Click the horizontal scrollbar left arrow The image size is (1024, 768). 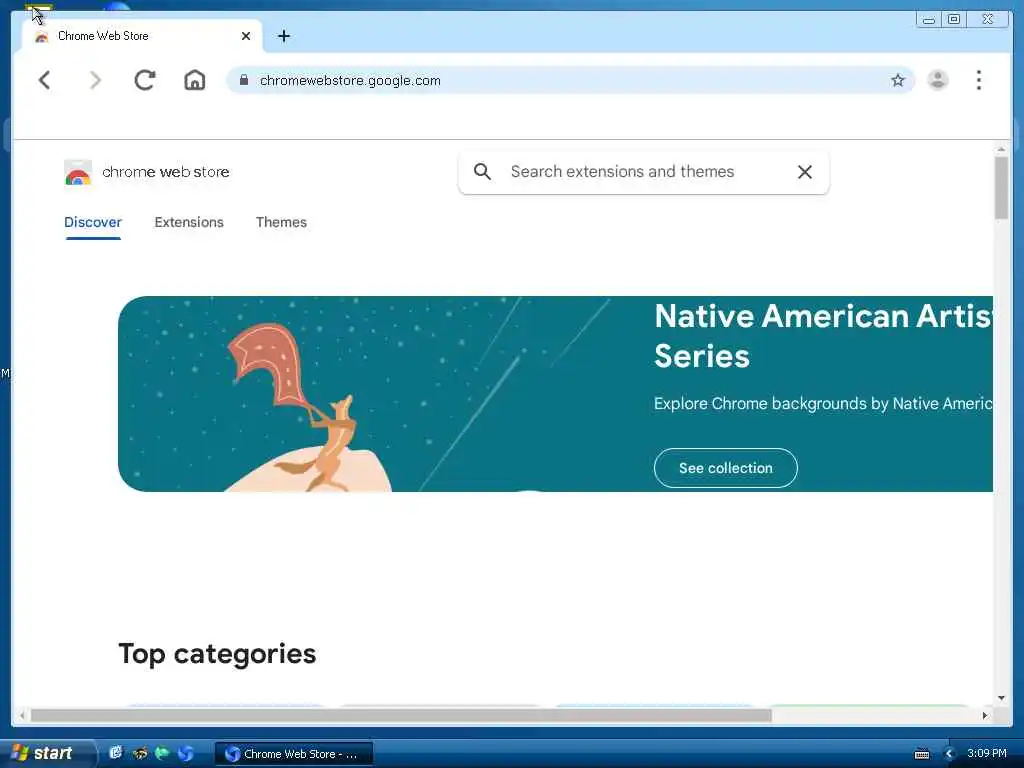[x=22, y=716]
